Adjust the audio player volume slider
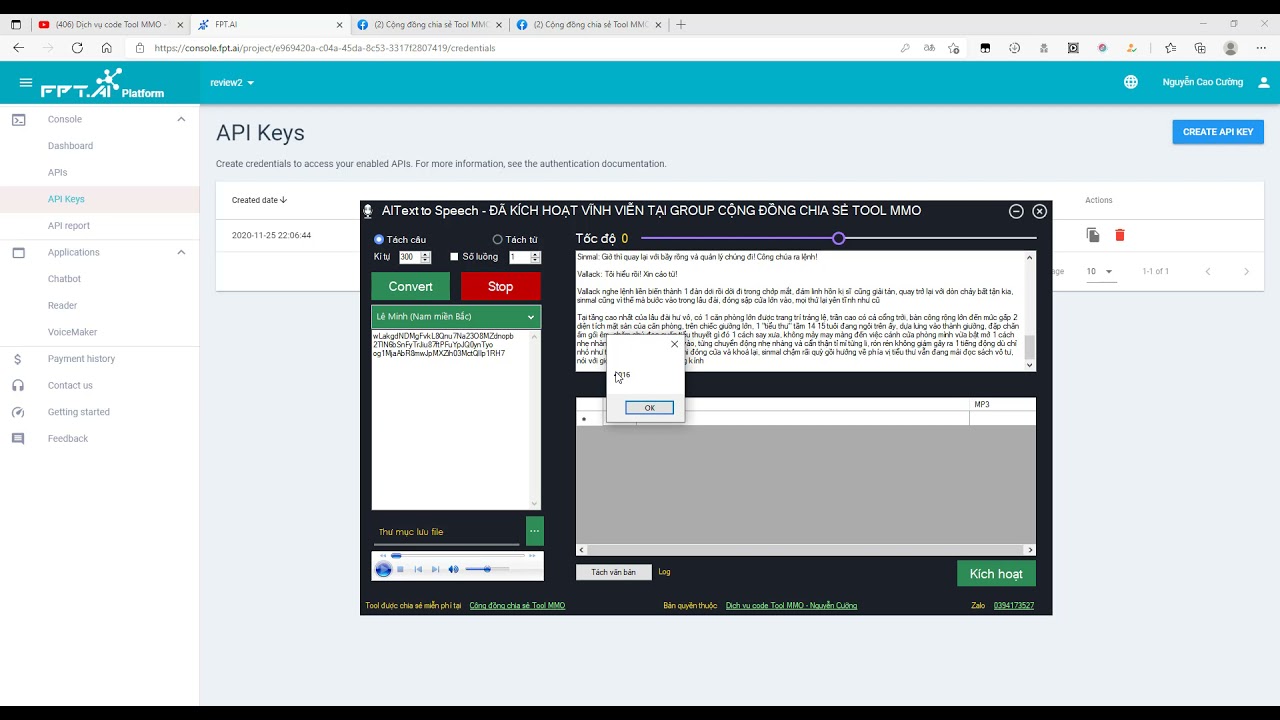The width and height of the screenshot is (1280, 720). 488,569
